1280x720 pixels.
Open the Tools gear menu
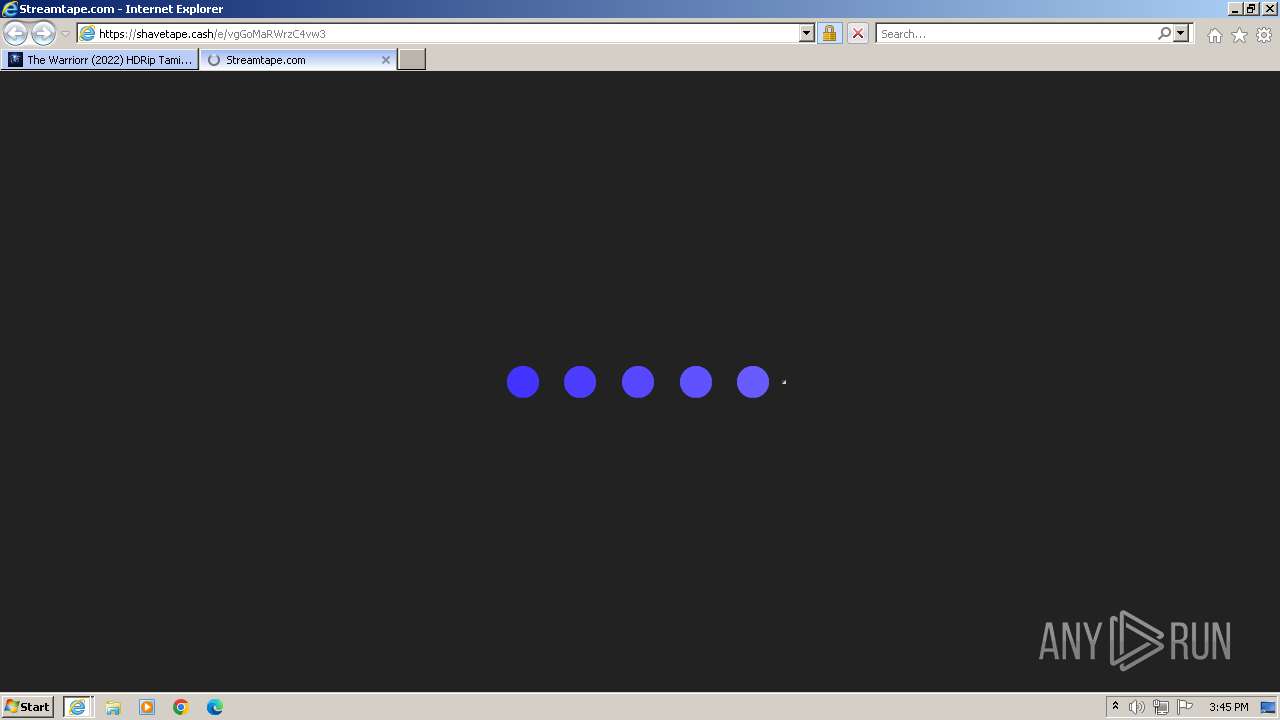tap(1264, 35)
